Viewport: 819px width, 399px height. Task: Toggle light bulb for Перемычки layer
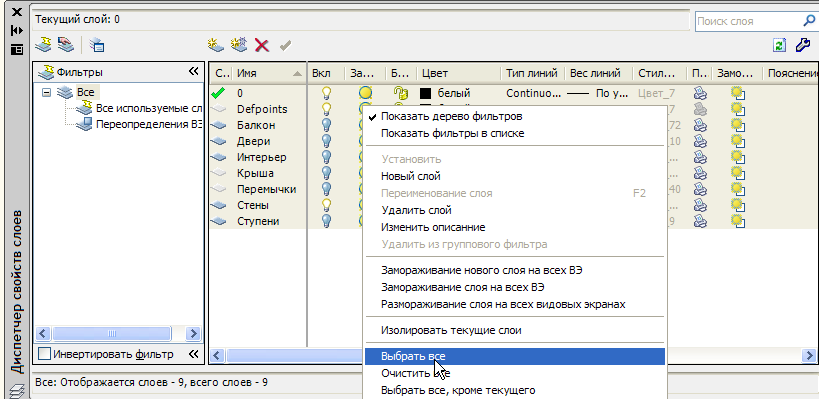point(326,189)
